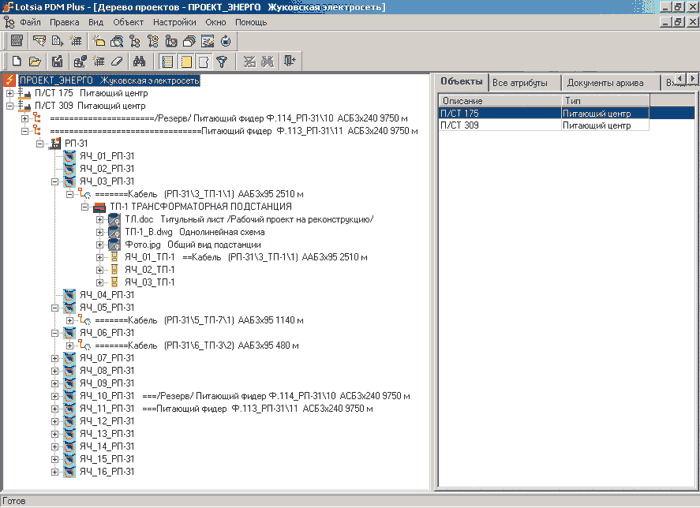The image size is (700, 508).
Task: Collapse the ТП-1 ТРАНСФОРМАТОРНАЯ ПОДСТАНЦИЯ node
Action: click(x=86, y=206)
